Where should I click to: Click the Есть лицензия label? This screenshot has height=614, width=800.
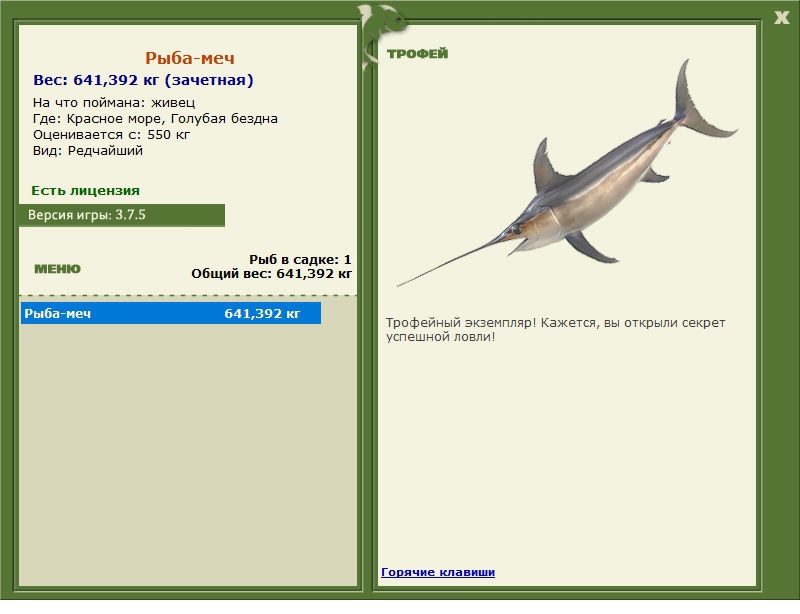coord(85,190)
